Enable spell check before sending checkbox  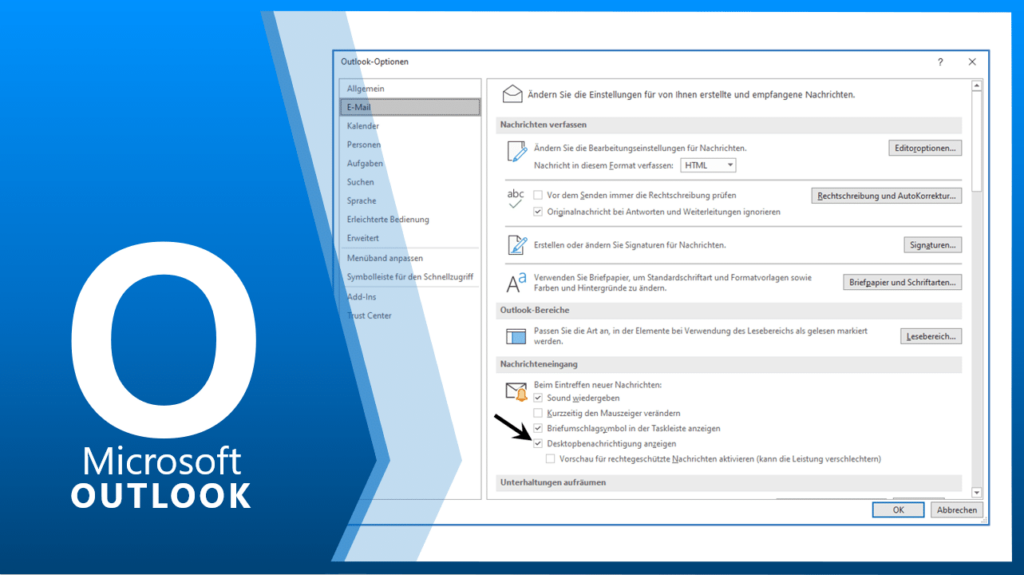click(537, 195)
